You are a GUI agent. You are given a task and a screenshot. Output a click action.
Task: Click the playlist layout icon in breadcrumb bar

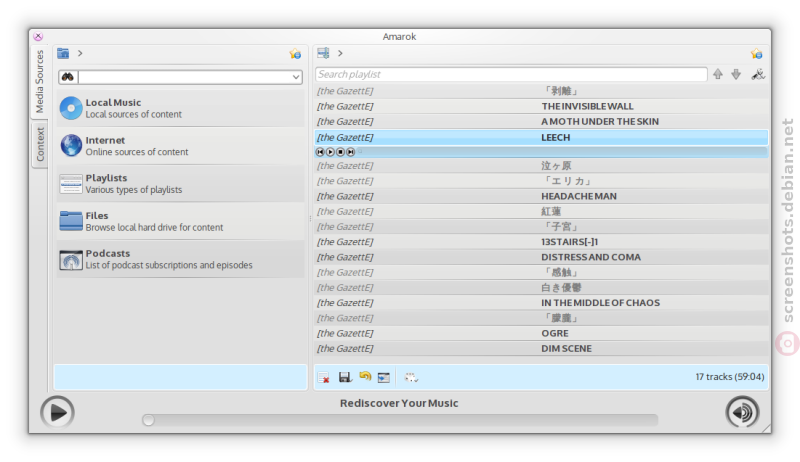[323, 53]
